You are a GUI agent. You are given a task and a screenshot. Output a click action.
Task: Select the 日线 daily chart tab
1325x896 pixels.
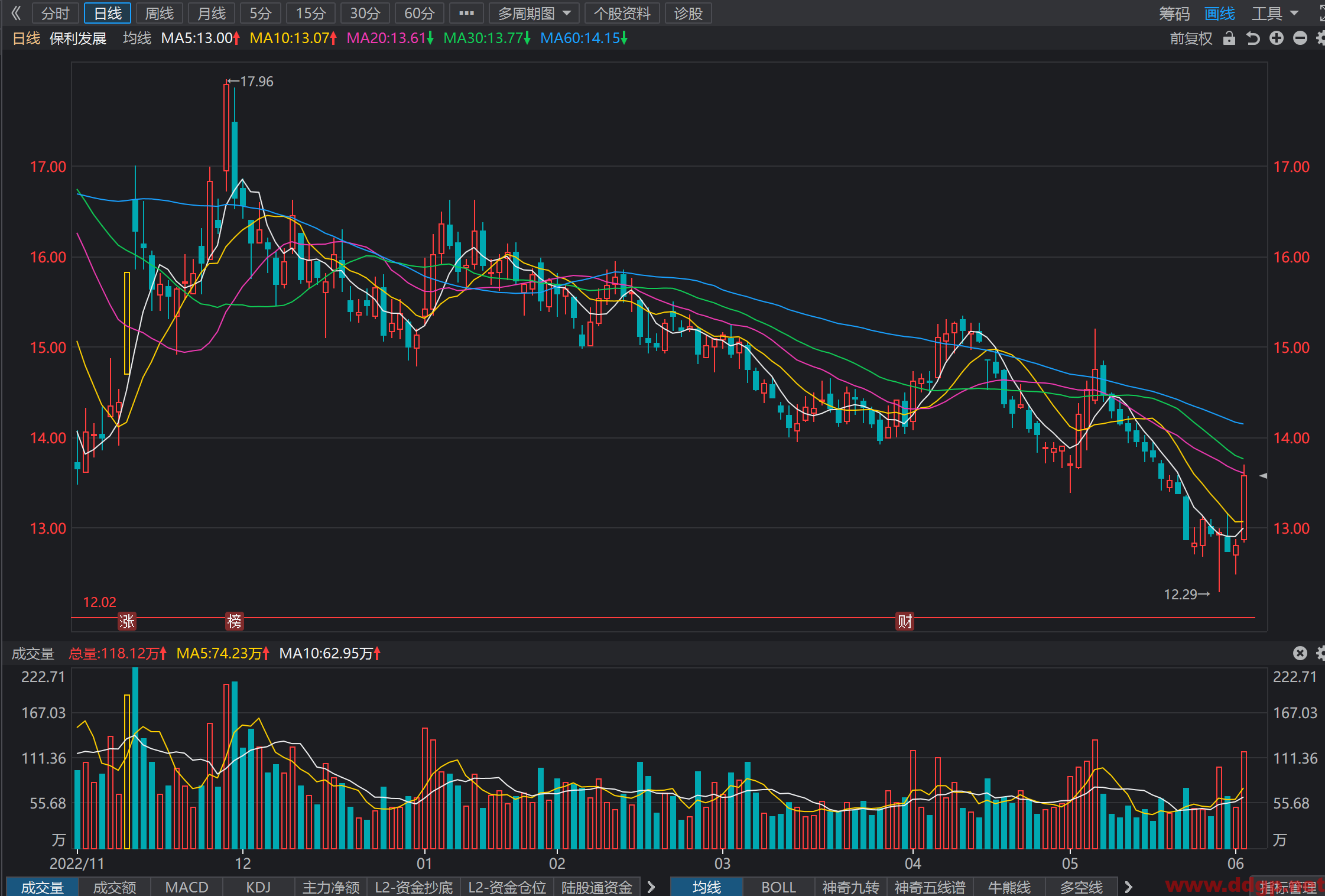[x=108, y=13]
